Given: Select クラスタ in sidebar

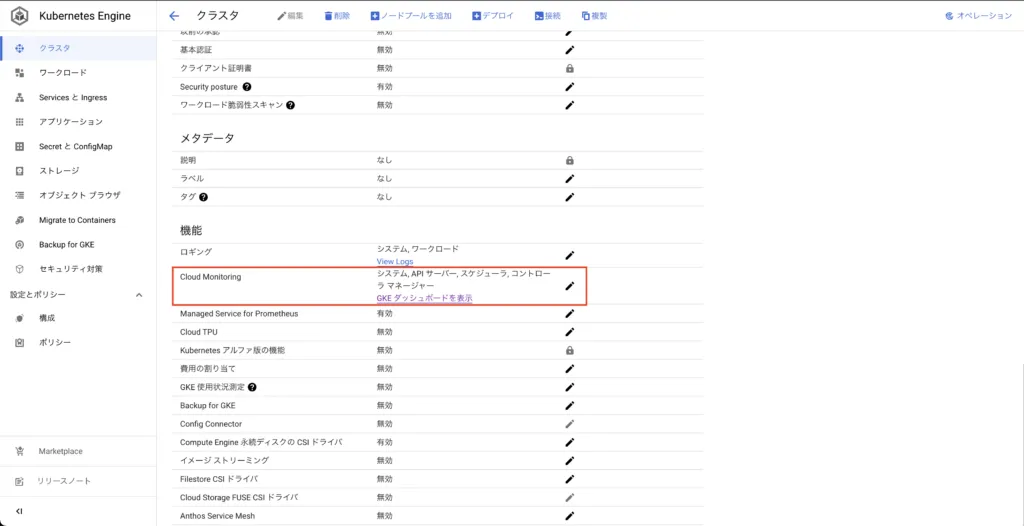Looking at the screenshot, I should (78, 48).
